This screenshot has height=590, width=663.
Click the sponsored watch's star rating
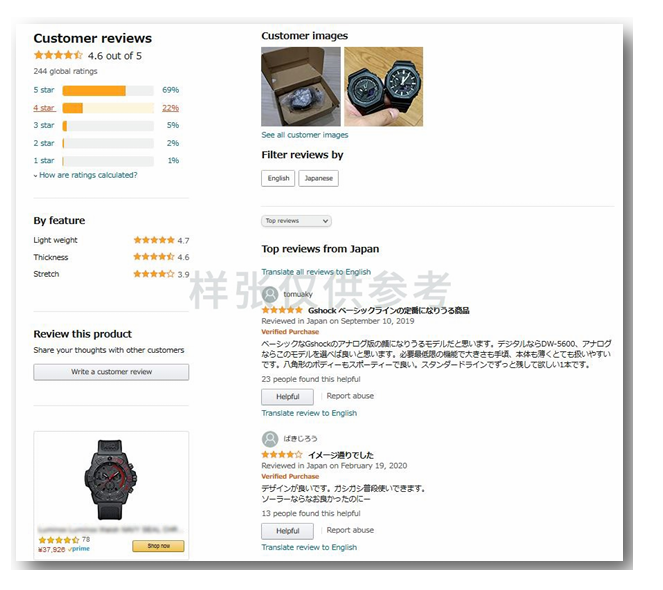59,540
